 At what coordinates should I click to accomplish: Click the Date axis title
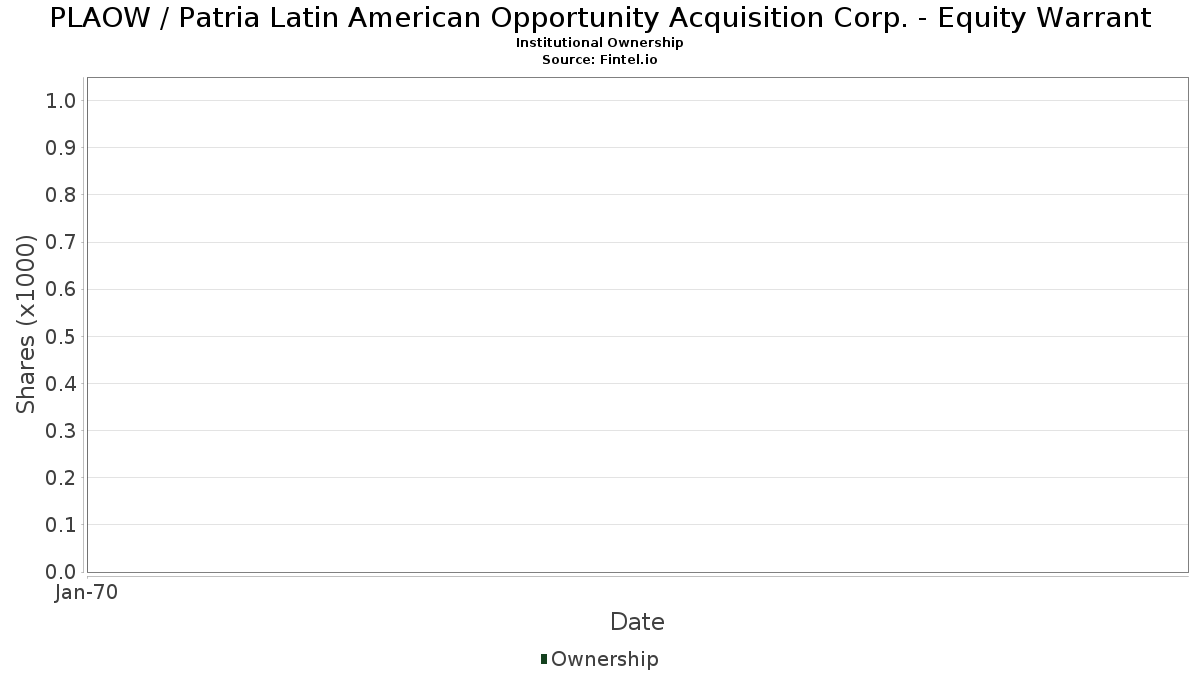pos(637,622)
